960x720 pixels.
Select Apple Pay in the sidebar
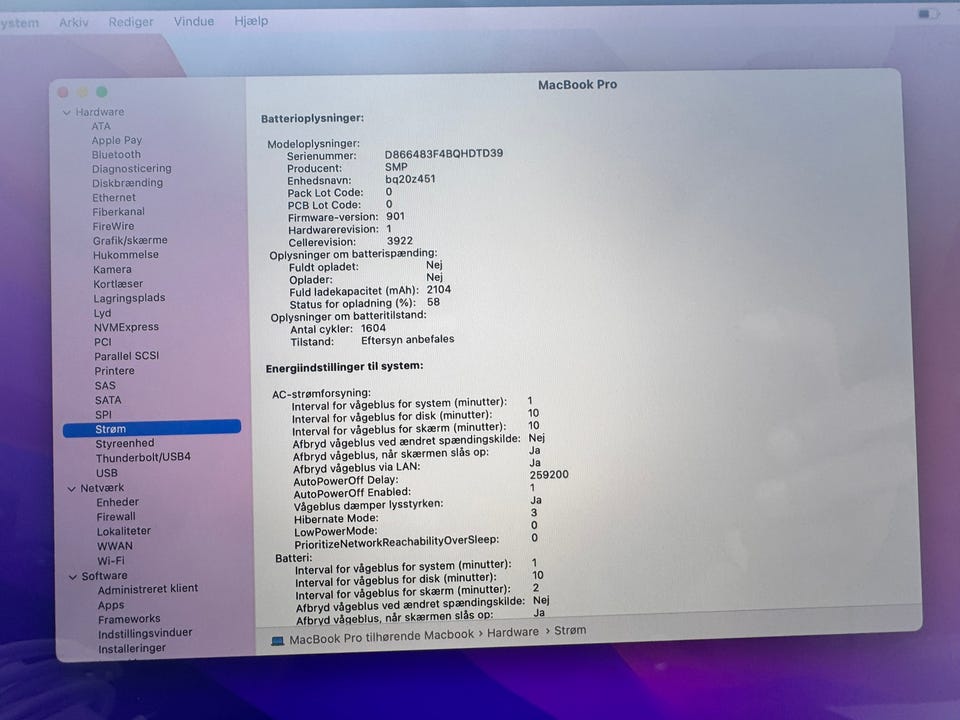tap(116, 140)
